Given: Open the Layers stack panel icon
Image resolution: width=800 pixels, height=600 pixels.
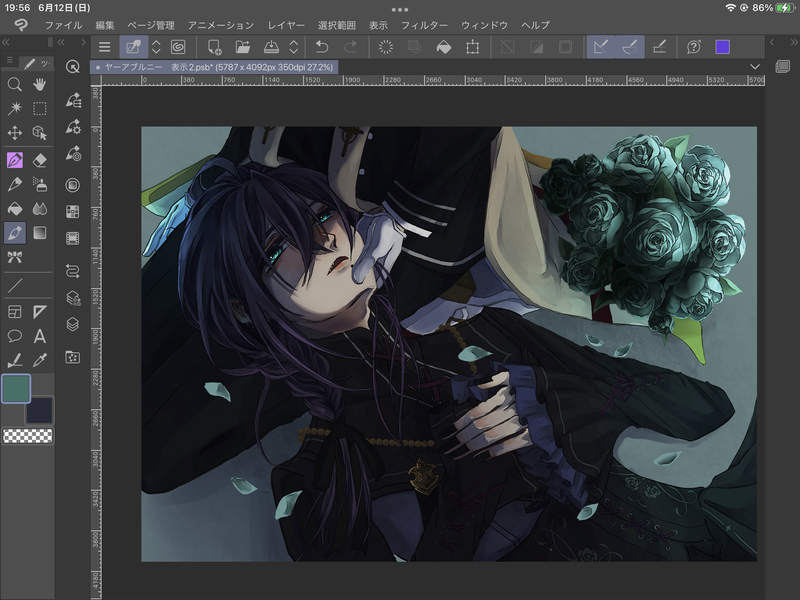Looking at the screenshot, I should (72, 324).
